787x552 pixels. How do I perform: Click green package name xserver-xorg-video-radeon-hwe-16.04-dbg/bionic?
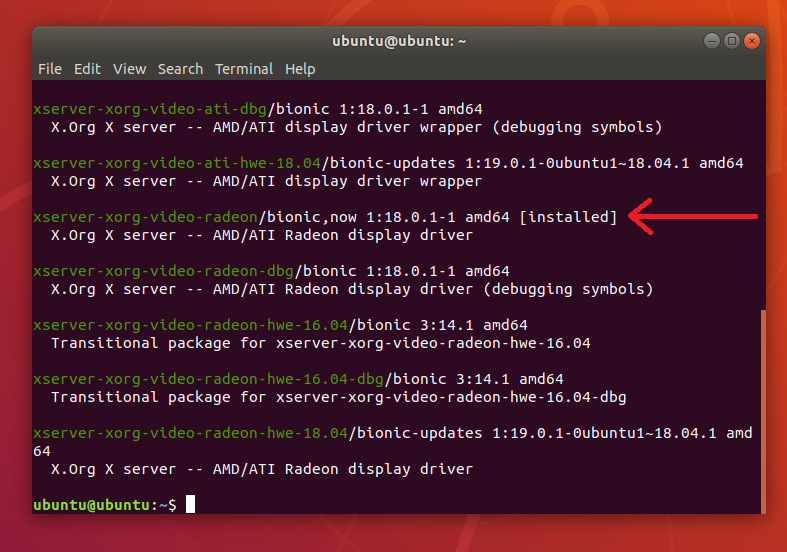pyautogui.click(x=208, y=379)
